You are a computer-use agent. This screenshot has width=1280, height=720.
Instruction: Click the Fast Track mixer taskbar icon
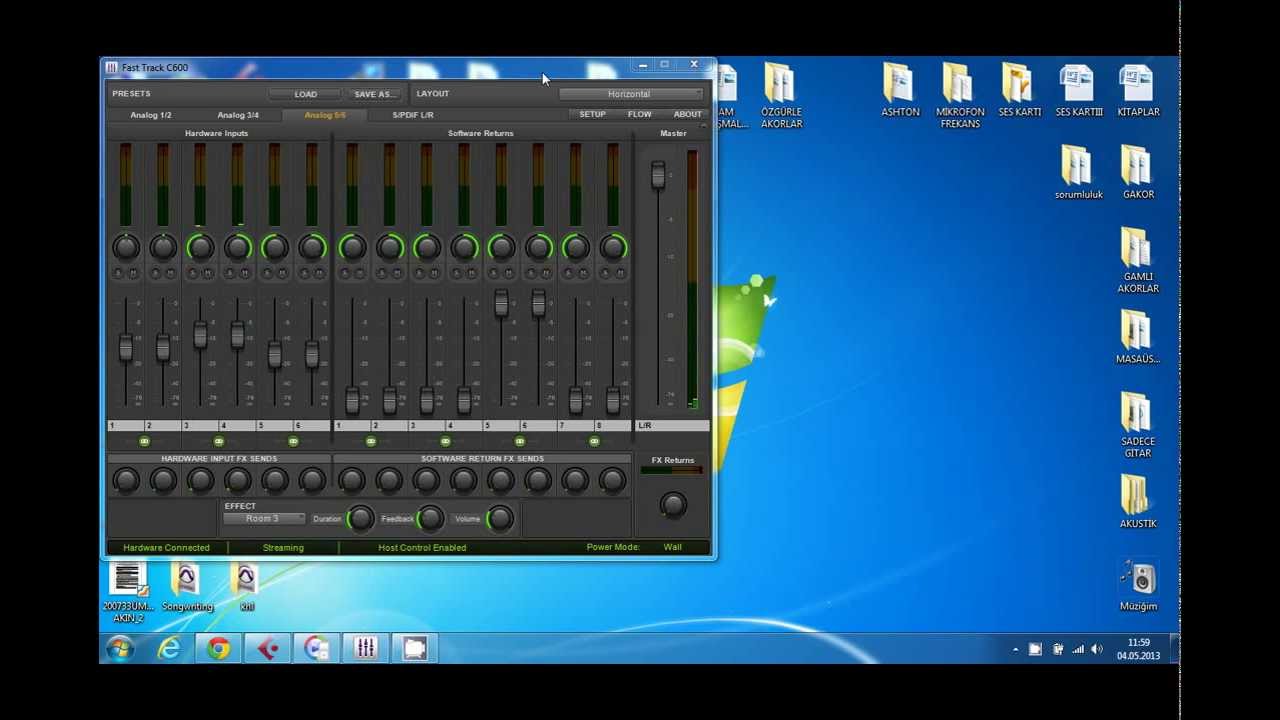365,648
